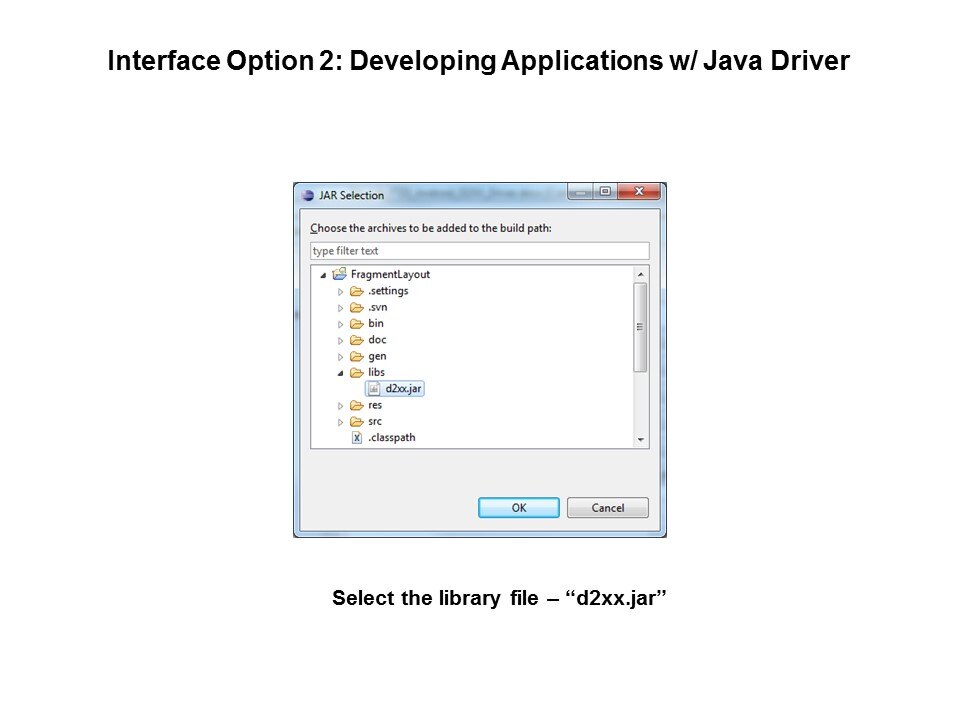The image size is (960, 720).
Task: Click the libs folder icon
Action: pyautogui.click(x=357, y=372)
